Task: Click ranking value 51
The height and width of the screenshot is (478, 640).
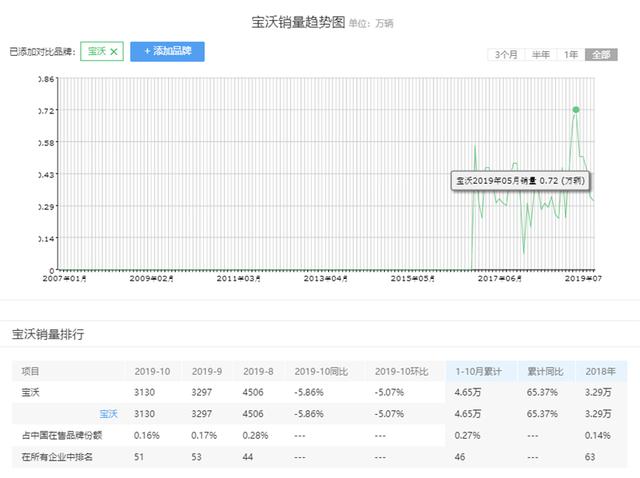Action: click(x=139, y=457)
